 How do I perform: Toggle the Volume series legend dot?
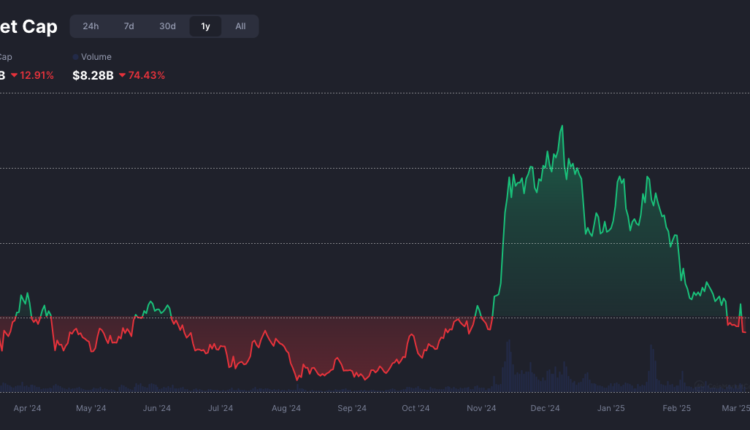76,58
